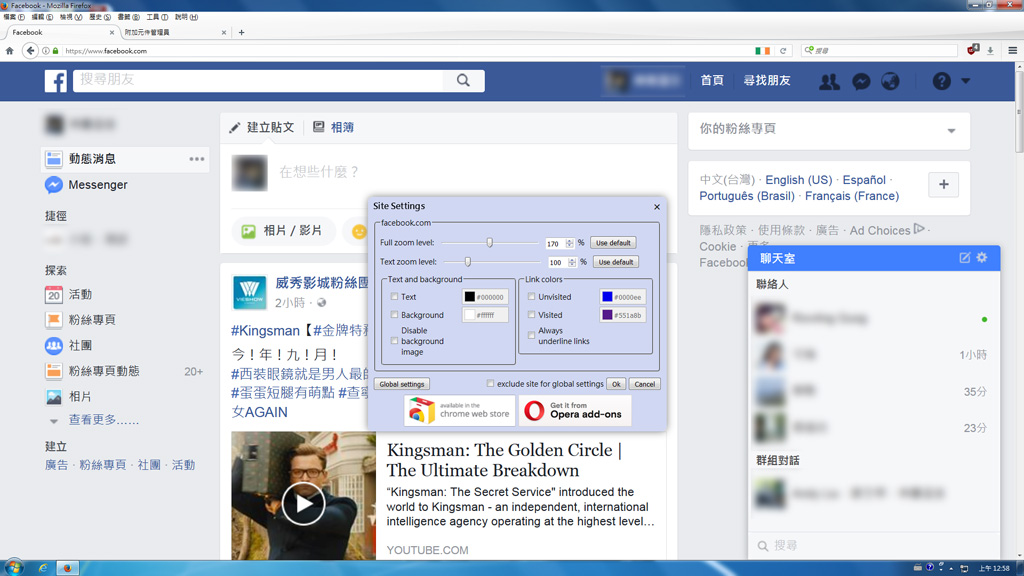Expand the 你的粉絲專頁 panel dropdown
This screenshot has height=576, width=1024.
(951, 131)
